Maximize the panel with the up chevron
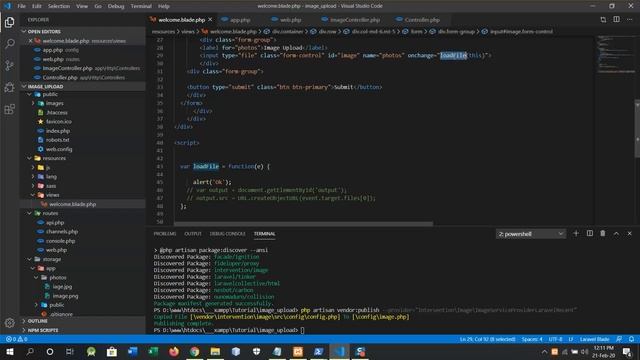640x360 pixels. click(x=616, y=233)
